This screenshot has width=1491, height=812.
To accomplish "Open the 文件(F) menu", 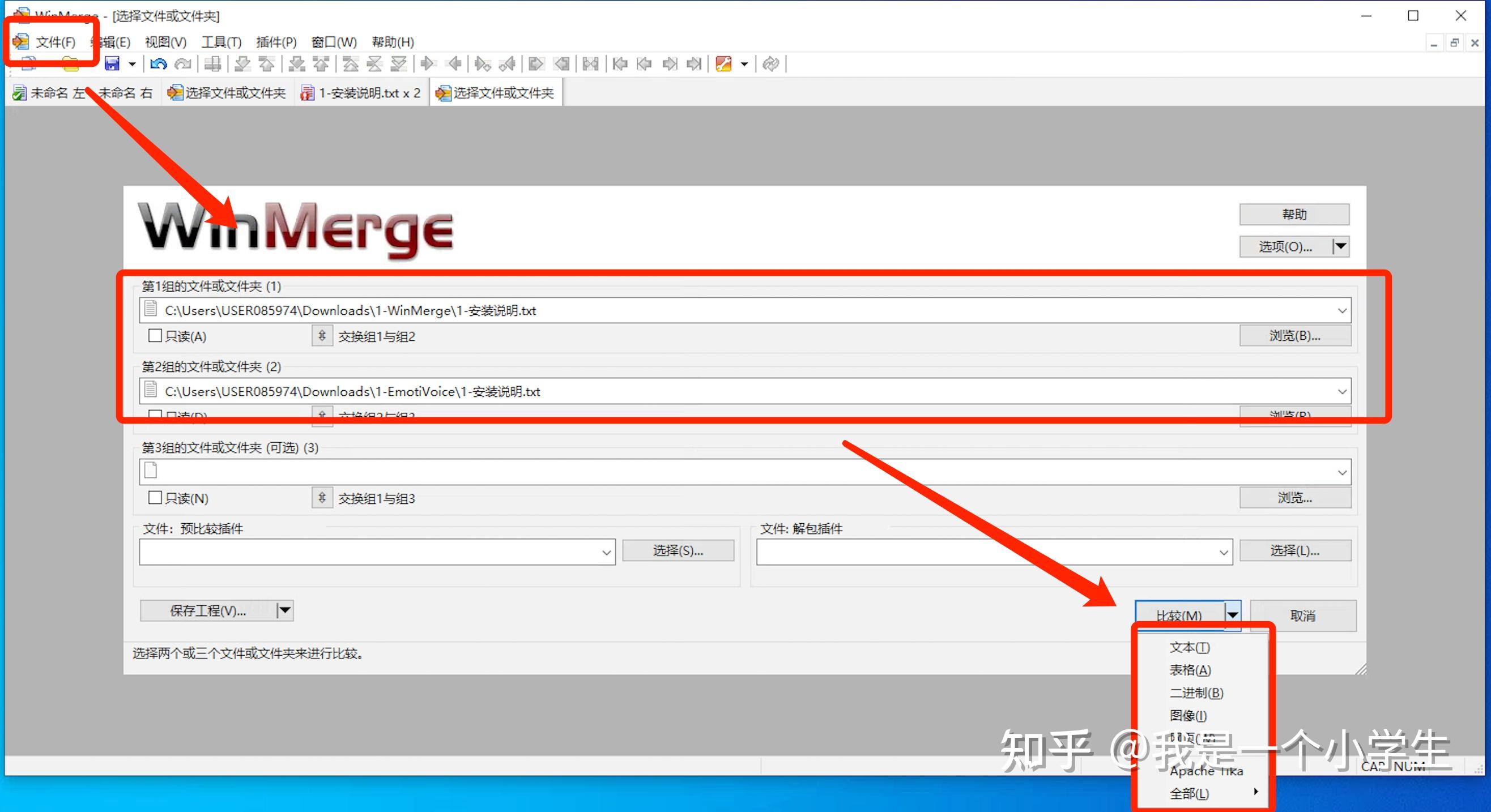I will tap(56, 41).
